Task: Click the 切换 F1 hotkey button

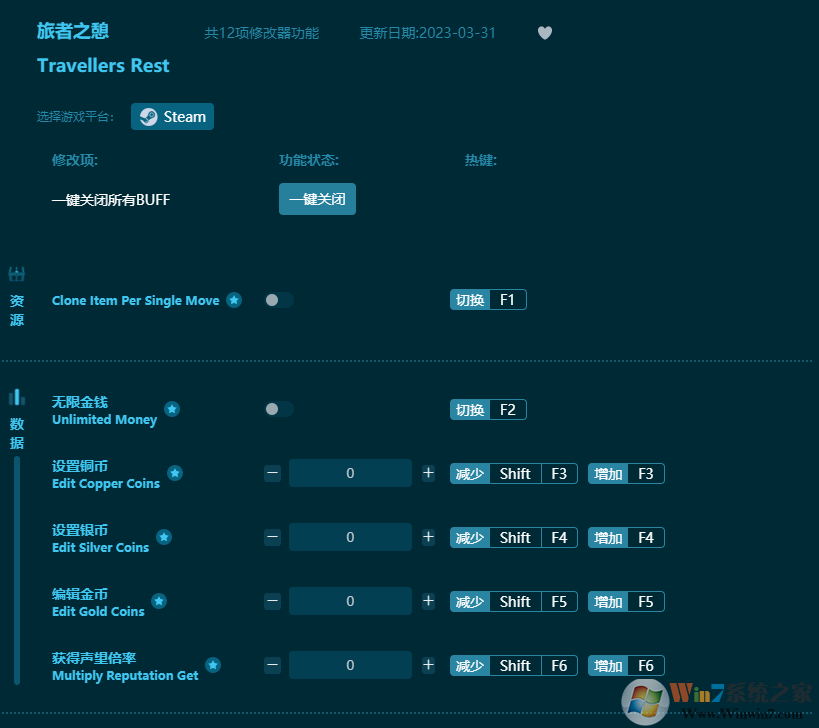Action: pos(488,299)
